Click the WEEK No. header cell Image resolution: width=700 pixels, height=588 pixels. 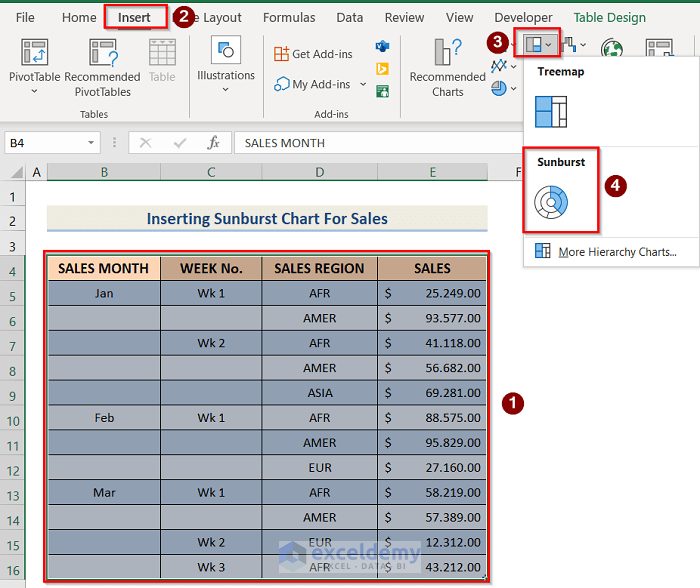tap(211, 268)
